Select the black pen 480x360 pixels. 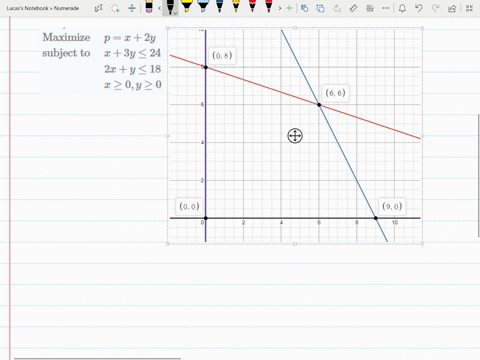170,7
